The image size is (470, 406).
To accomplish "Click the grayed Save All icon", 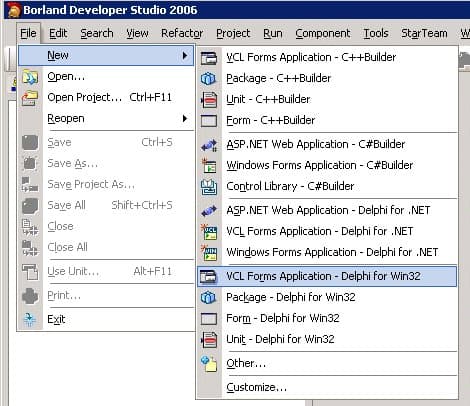I will (30, 205).
